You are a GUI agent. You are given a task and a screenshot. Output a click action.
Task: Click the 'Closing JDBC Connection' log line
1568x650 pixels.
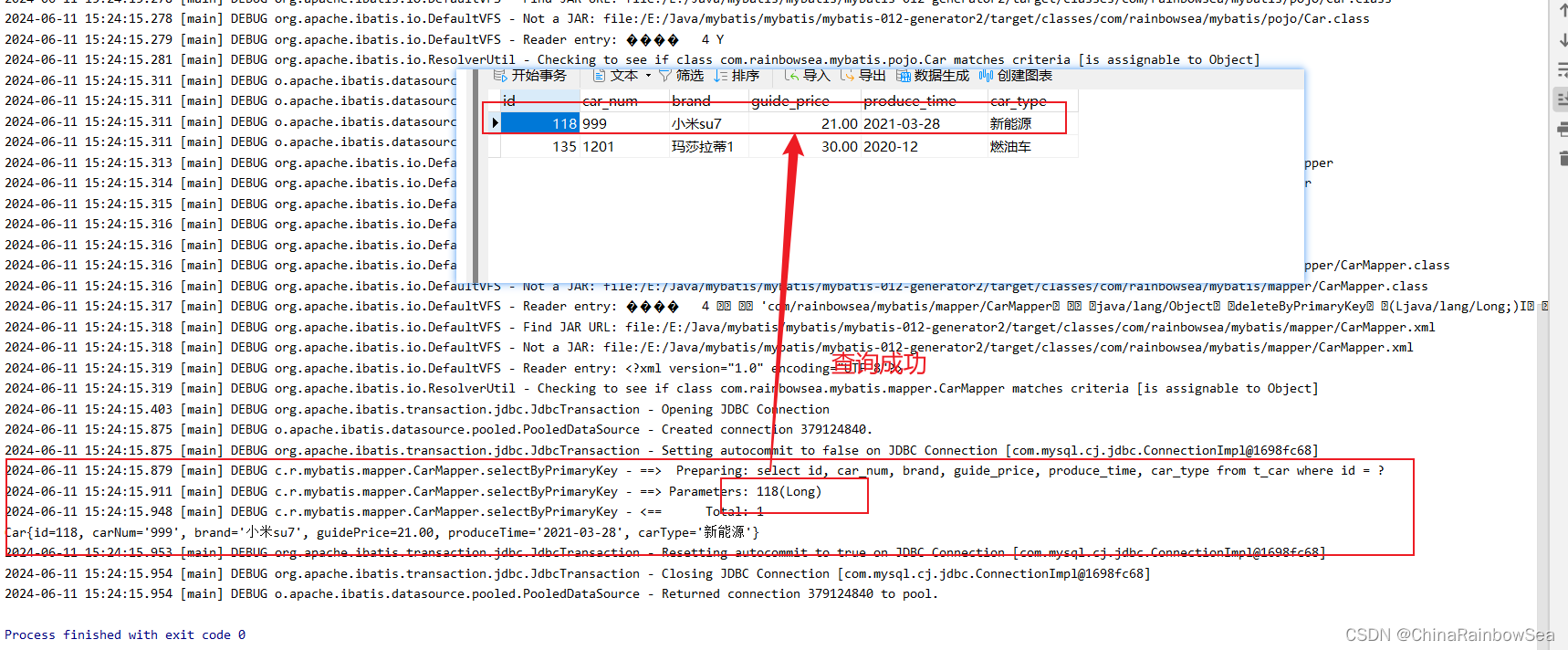(x=578, y=573)
